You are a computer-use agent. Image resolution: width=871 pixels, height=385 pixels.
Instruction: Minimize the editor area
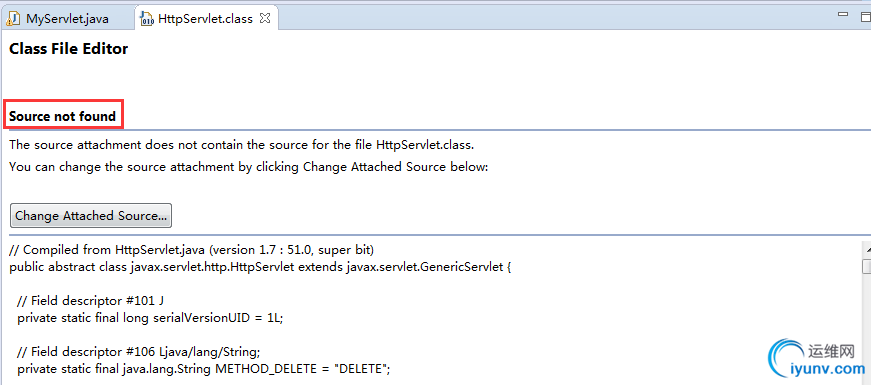point(843,15)
